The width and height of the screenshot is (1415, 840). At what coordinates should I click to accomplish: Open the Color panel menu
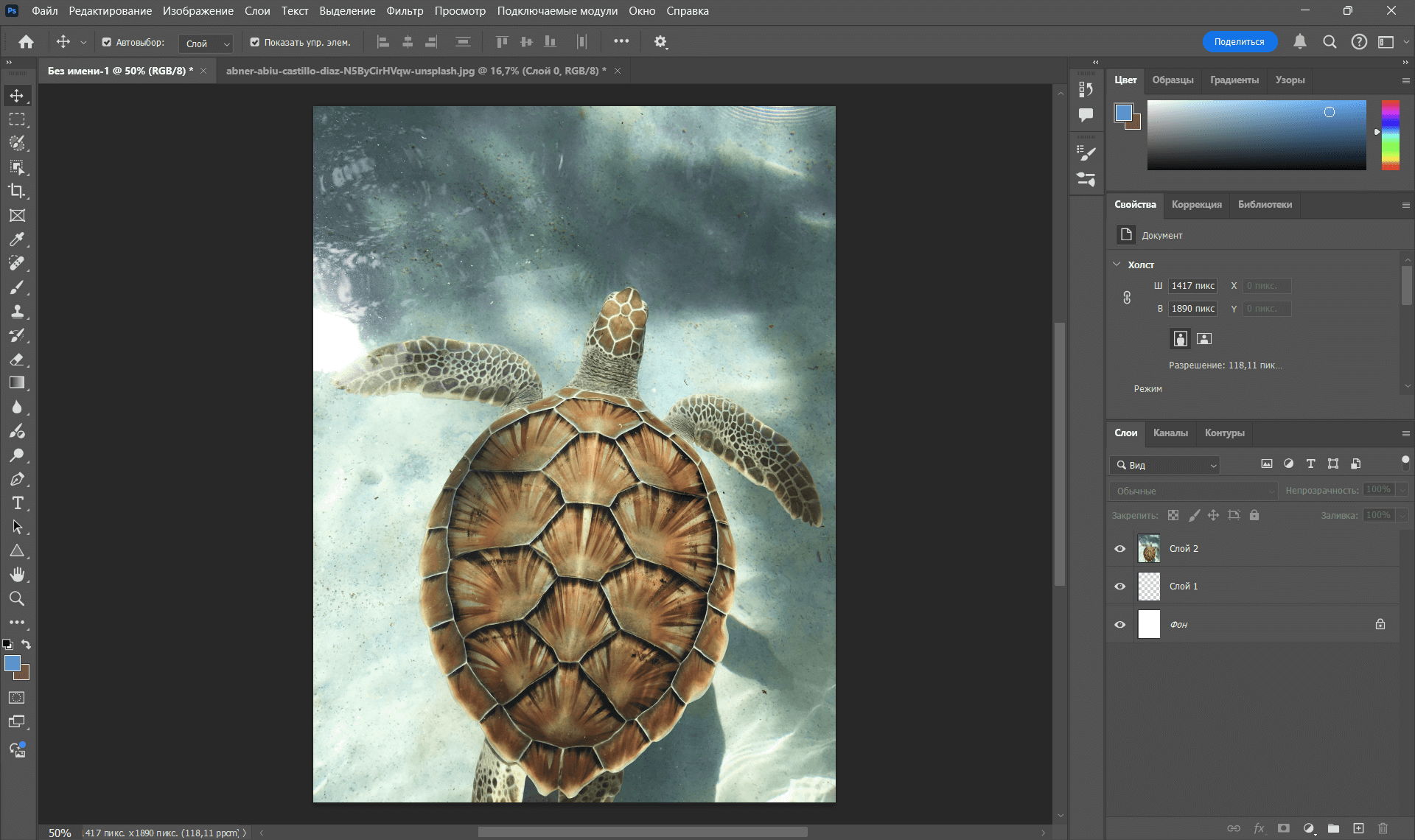pyautogui.click(x=1405, y=80)
